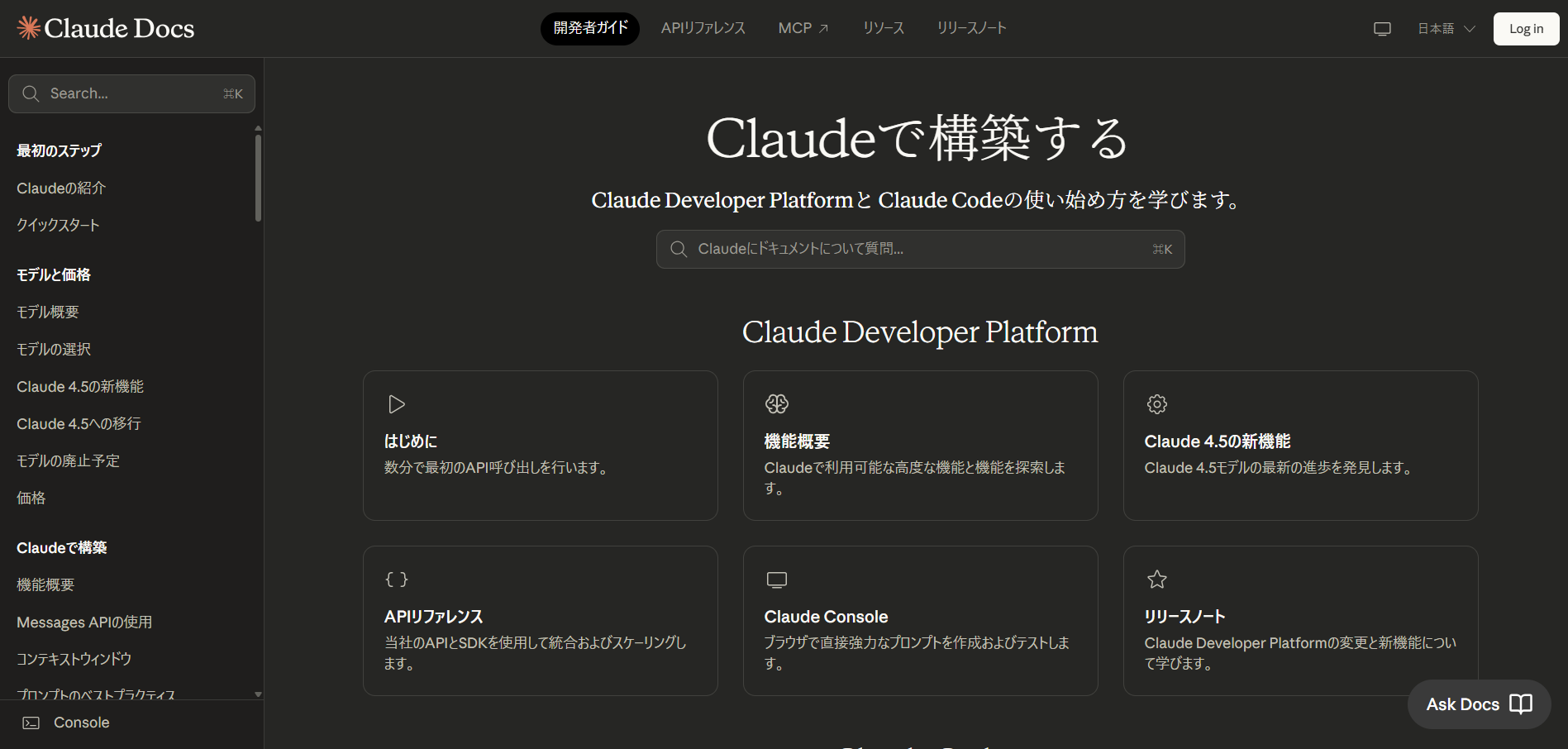Click the Log in button
The image size is (1568, 749).
point(1525,27)
